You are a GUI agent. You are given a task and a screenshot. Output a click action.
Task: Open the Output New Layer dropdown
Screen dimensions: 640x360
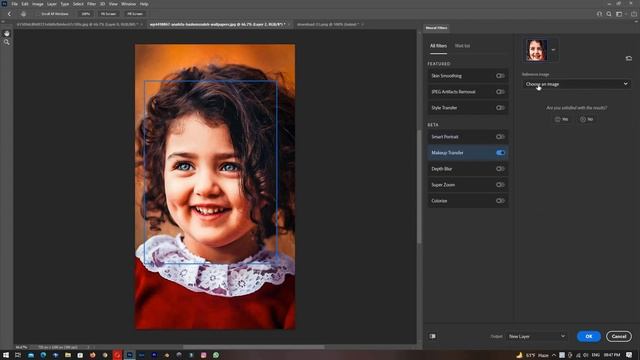coord(537,336)
